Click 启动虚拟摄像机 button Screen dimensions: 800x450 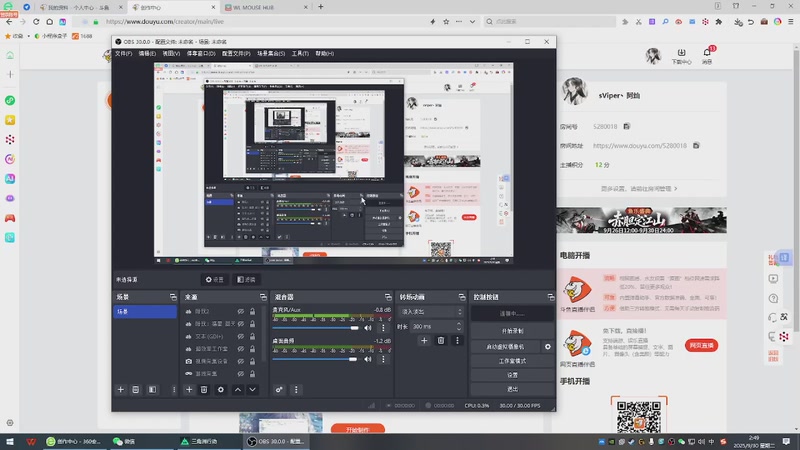click(505, 346)
